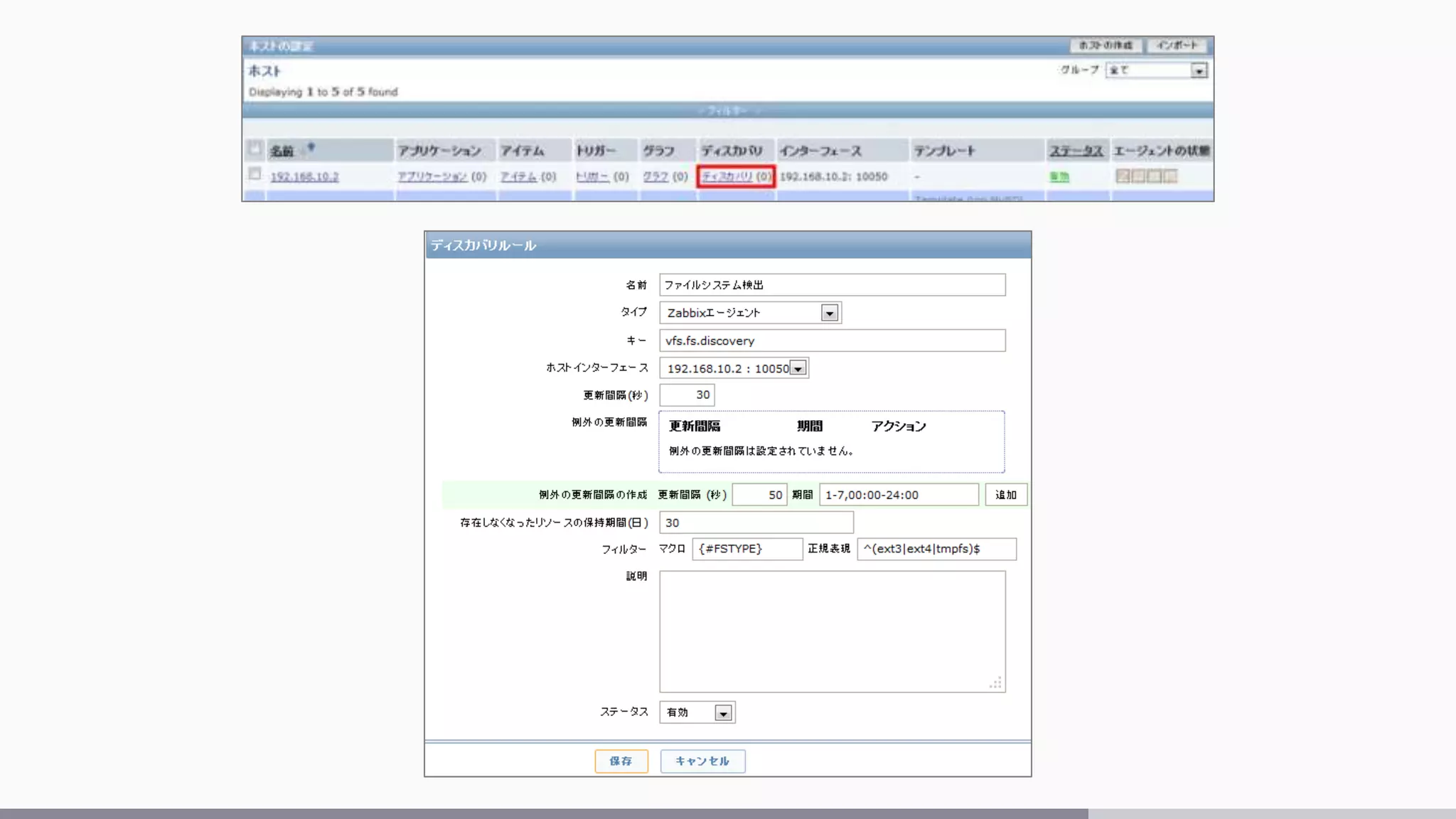Click the resize grip of 説明 textarea
Screen dimensions: 1456x819
(995, 682)
